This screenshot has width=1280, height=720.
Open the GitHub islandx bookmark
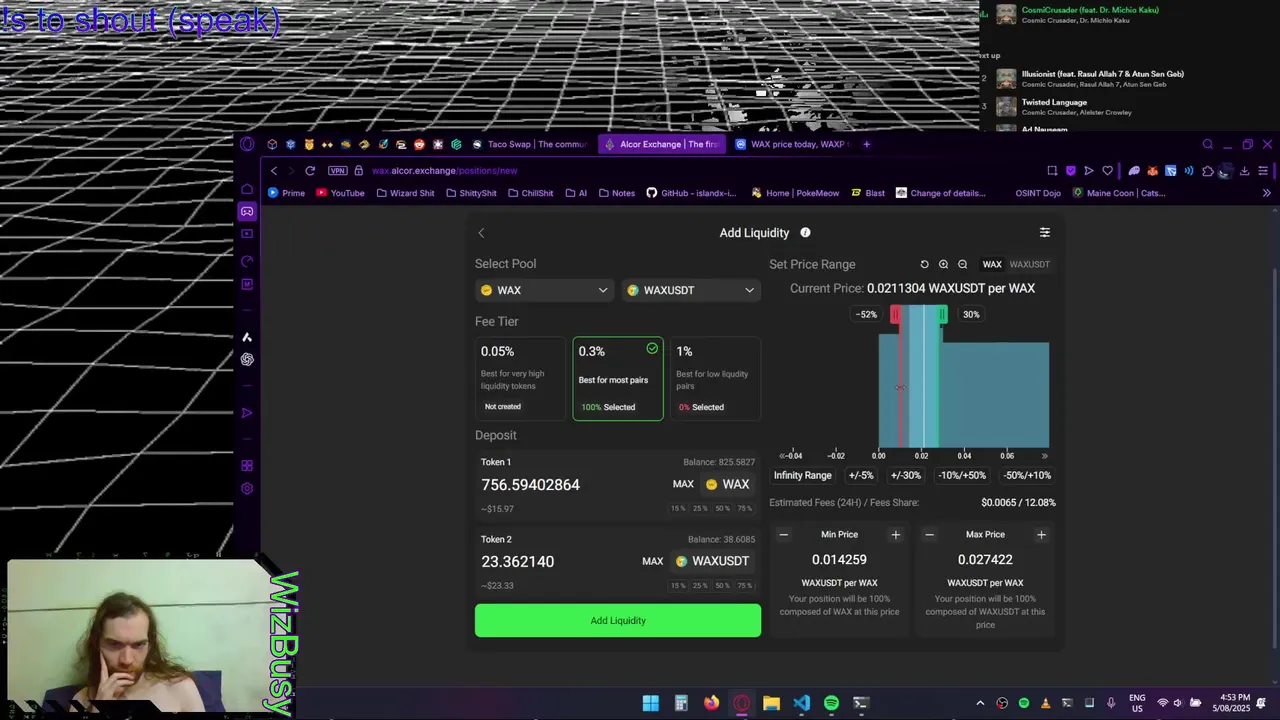click(x=690, y=193)
